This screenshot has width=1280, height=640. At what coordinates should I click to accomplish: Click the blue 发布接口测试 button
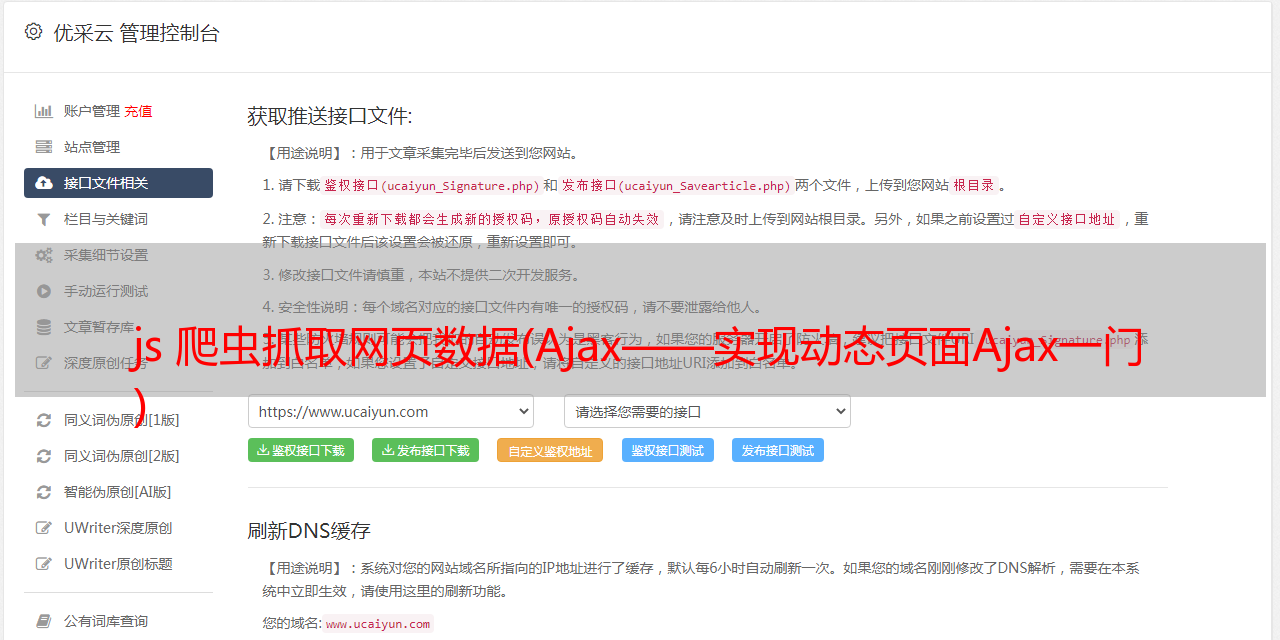tap(778, 450)
